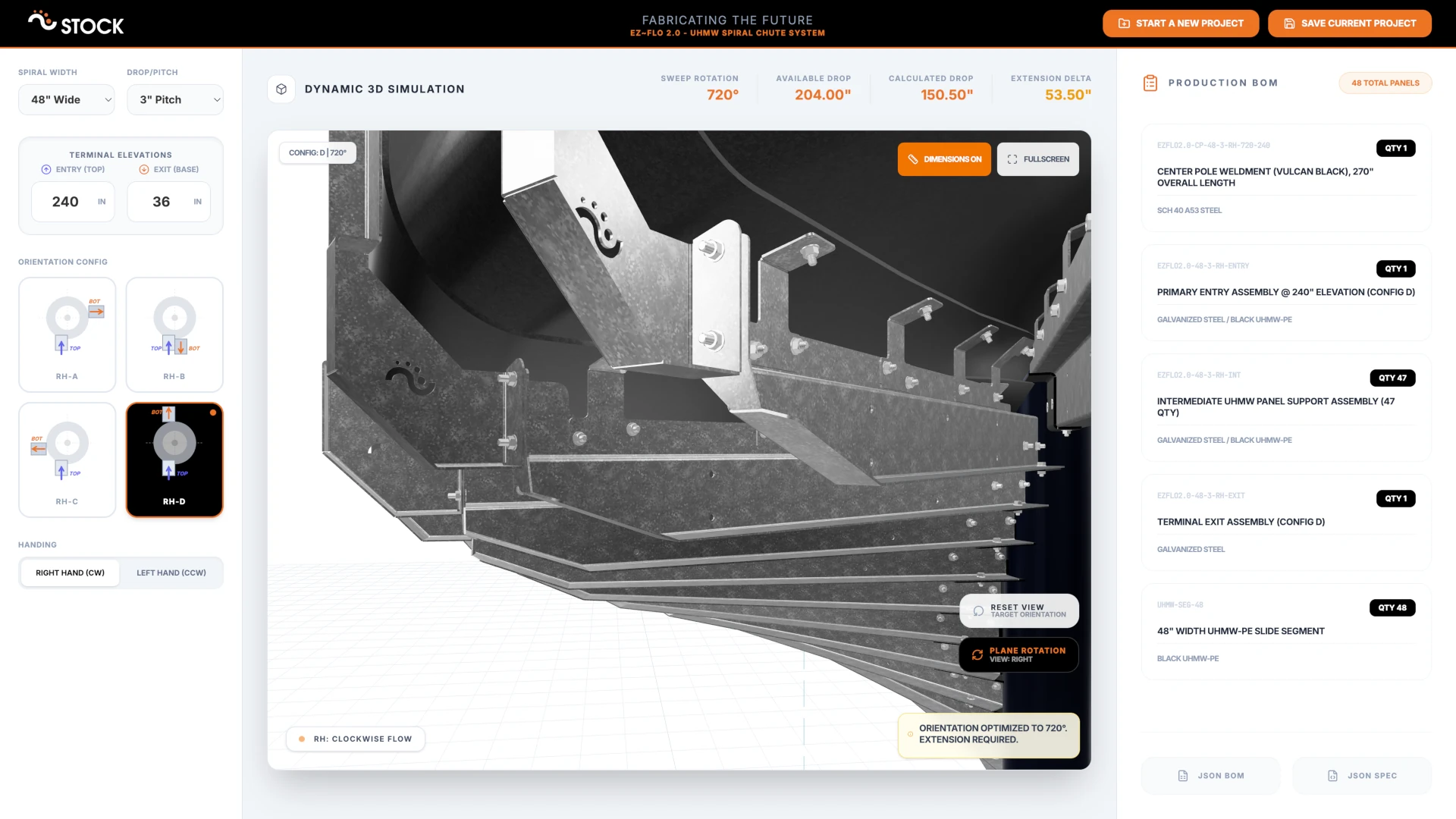Click the 3D cube icon beside Dynamic 3D Simulation
This screenshot has height=819, width=1456.
click(281, 89)
